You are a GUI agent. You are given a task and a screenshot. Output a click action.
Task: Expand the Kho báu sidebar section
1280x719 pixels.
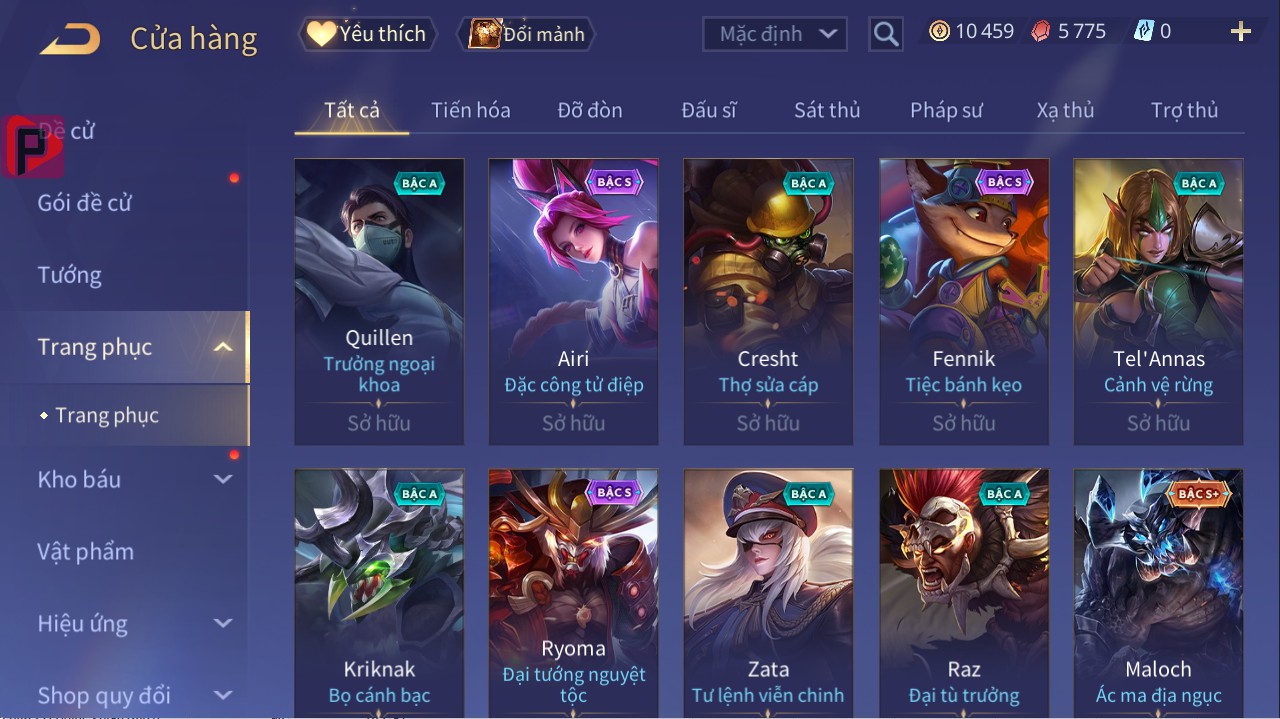(223, 479)
